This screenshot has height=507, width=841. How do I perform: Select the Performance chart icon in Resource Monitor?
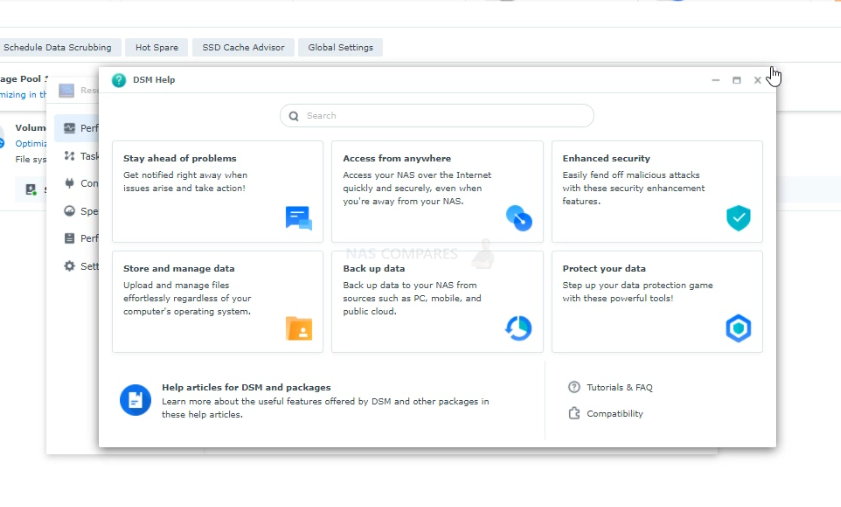[x=69, y=128]
